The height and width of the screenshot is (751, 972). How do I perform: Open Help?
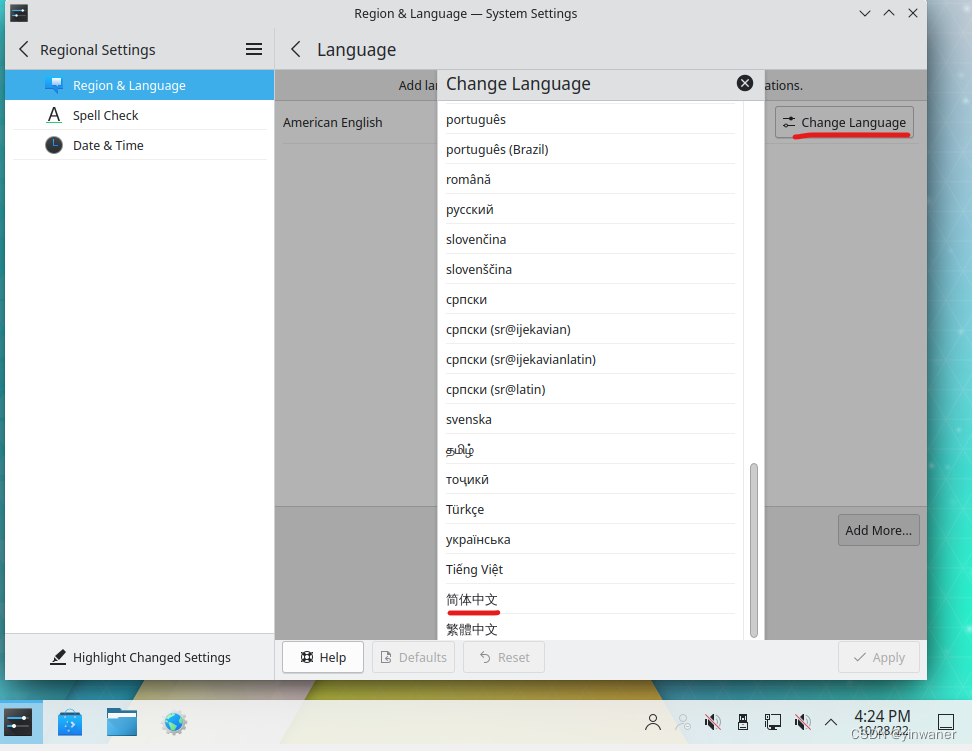(323, 657)
